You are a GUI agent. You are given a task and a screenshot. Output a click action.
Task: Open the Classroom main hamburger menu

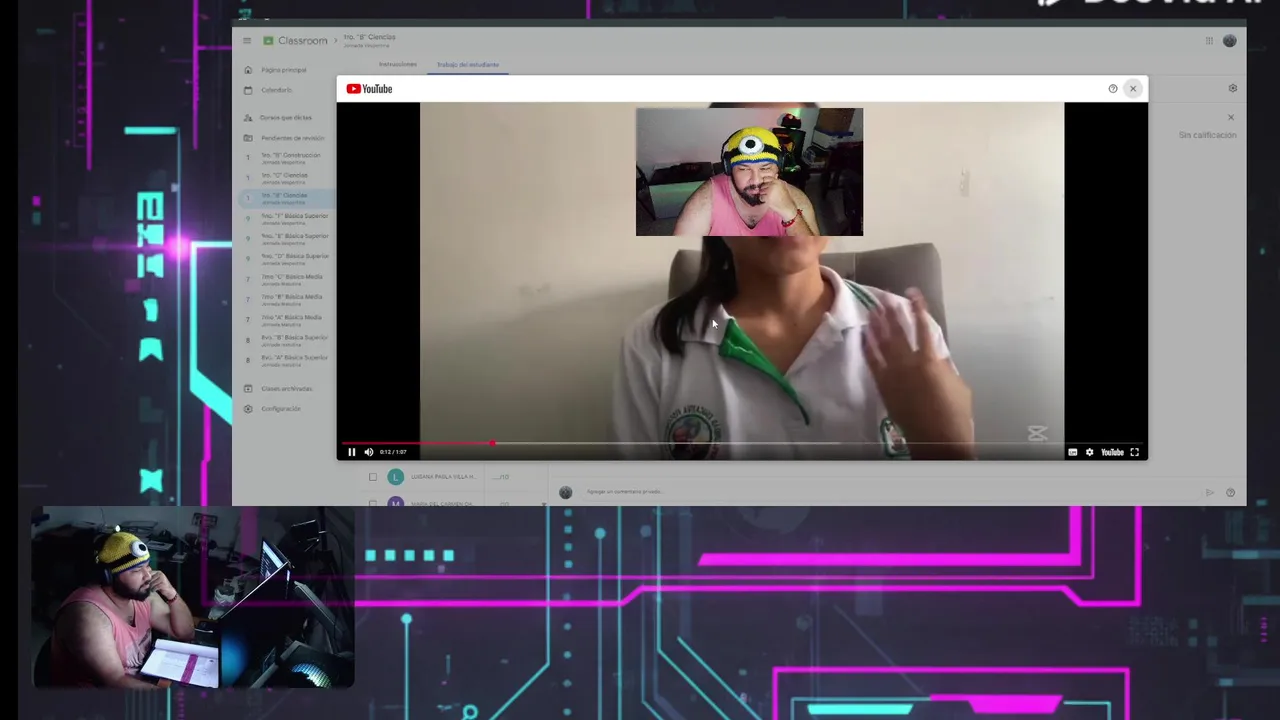tap(247, 41)
